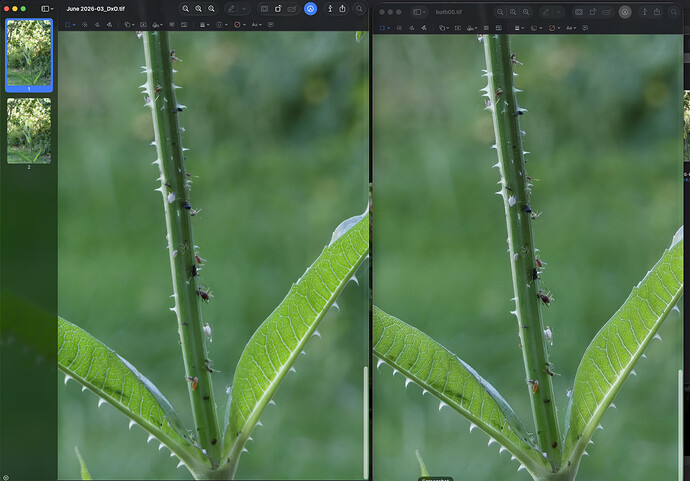Open fill color picker in both00.tif markup bar
This screenshot has height=481, width=690.
tap(554, 28)
